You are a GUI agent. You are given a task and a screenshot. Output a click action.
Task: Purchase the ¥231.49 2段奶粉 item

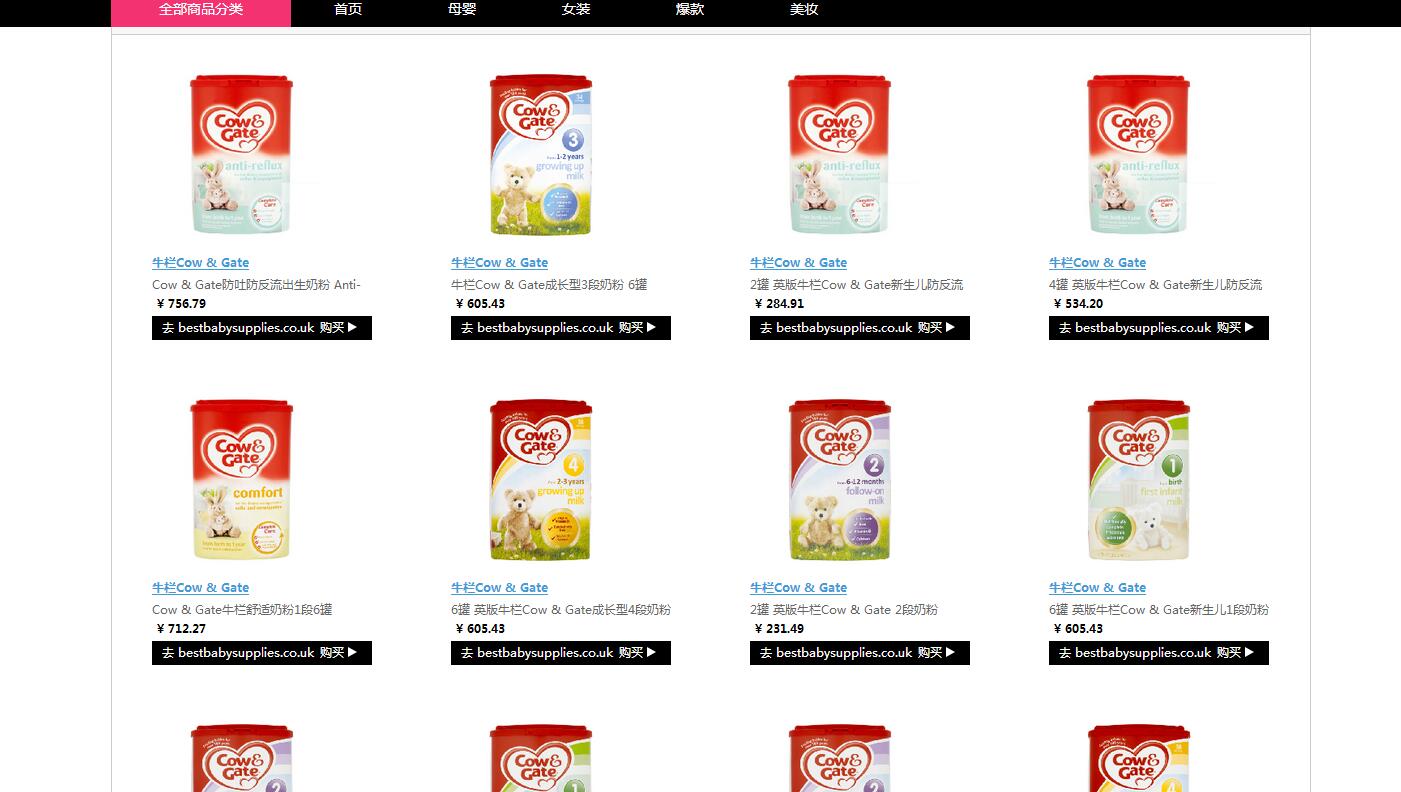860,653
